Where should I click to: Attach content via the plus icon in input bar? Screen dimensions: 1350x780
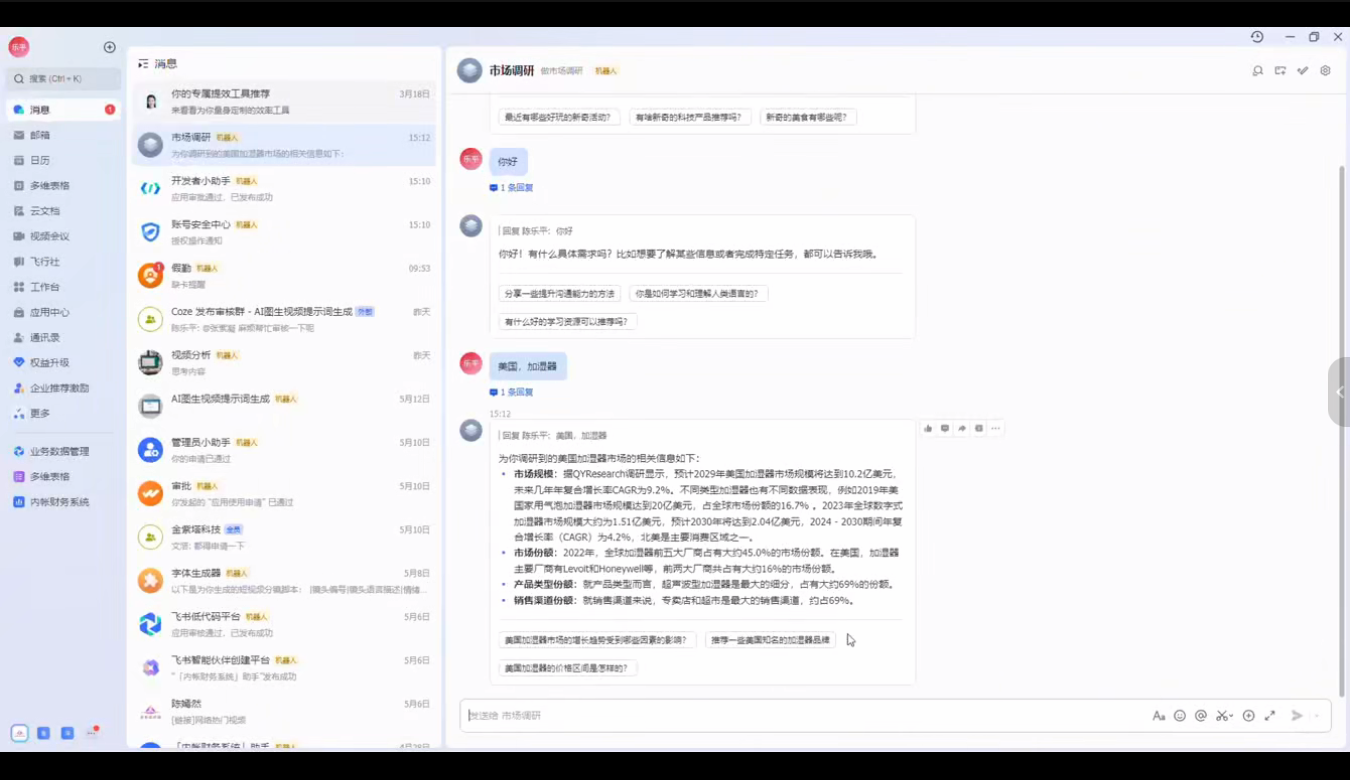tap(1249, 716)
